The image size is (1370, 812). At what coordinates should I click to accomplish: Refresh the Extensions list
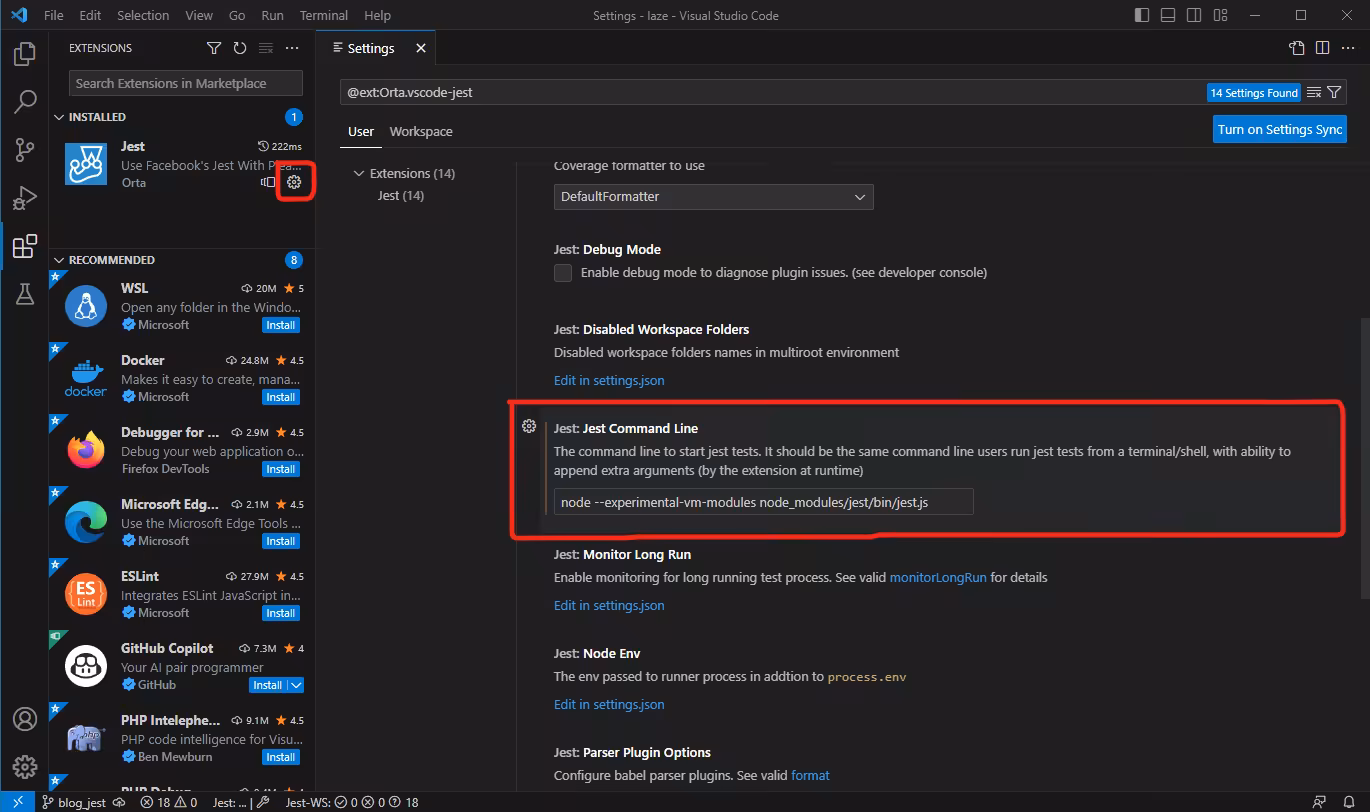240,48
